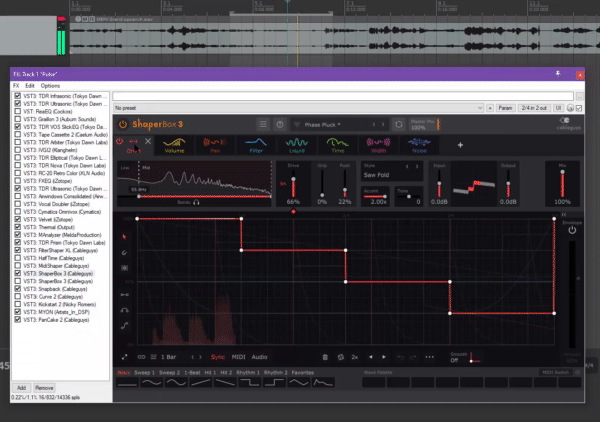Click the Remove button below FX list
The width and height of the screenshot is (600, 422).
[x=44, y=388]
